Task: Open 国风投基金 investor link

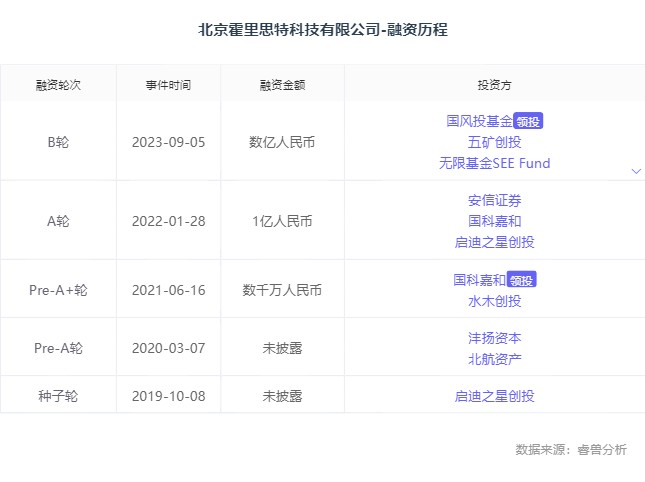Action: (479, 121)
